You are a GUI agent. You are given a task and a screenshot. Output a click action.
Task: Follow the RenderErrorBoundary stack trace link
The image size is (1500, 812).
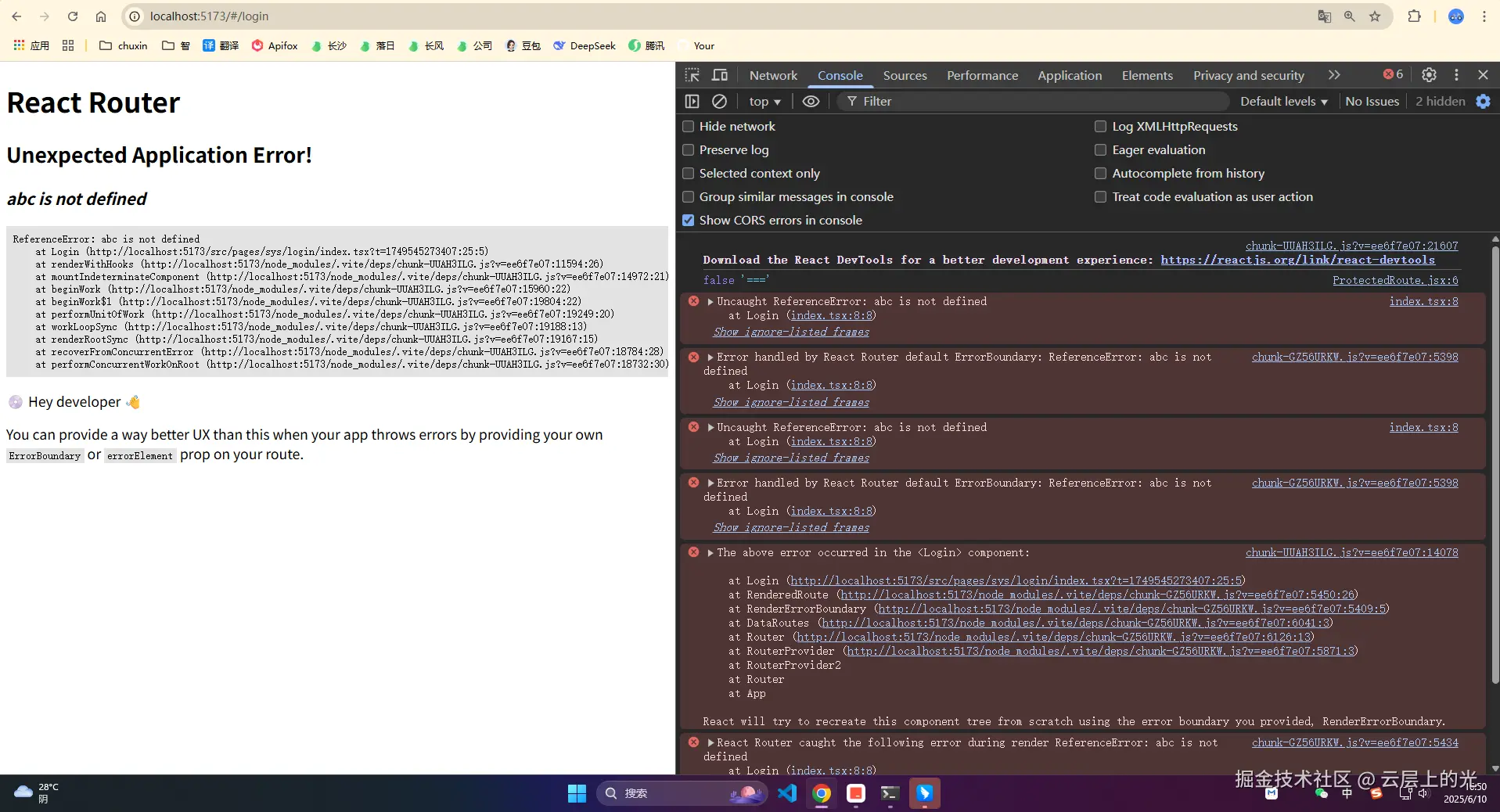pos(1131,609)
